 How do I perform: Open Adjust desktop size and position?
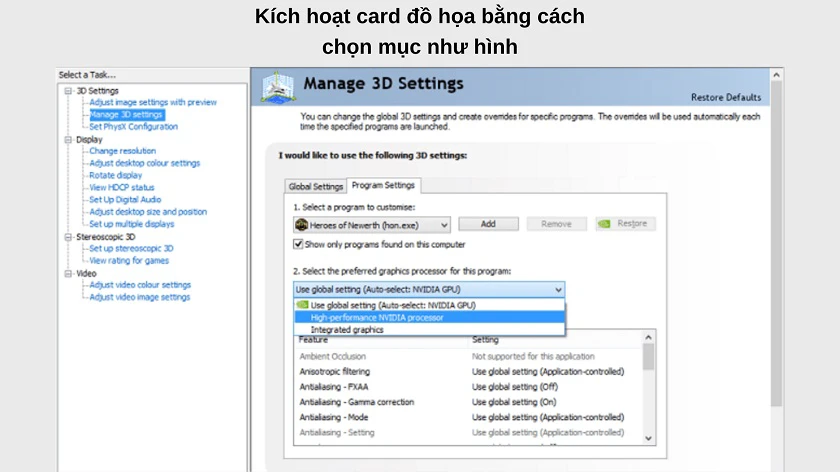pos(148,212)
